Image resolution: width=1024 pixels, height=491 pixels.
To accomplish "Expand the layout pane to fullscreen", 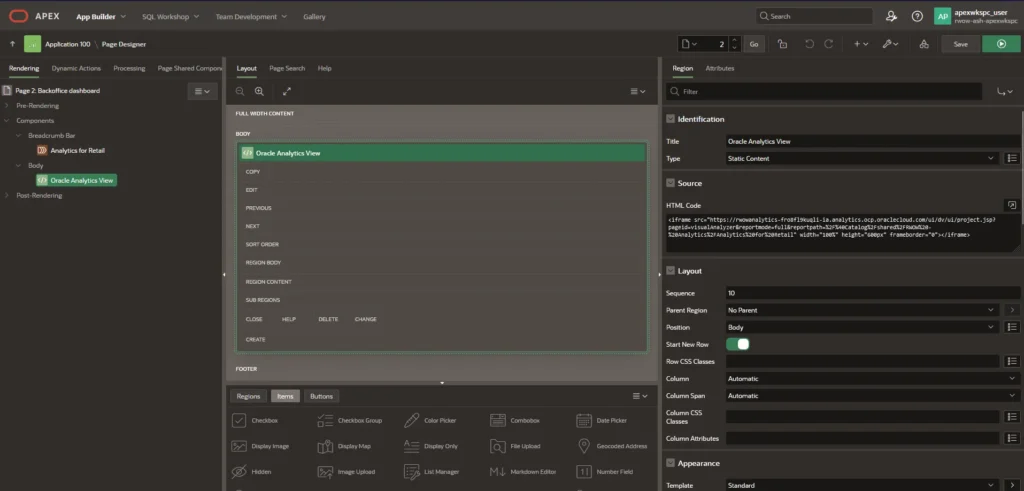I will [287, 91].
